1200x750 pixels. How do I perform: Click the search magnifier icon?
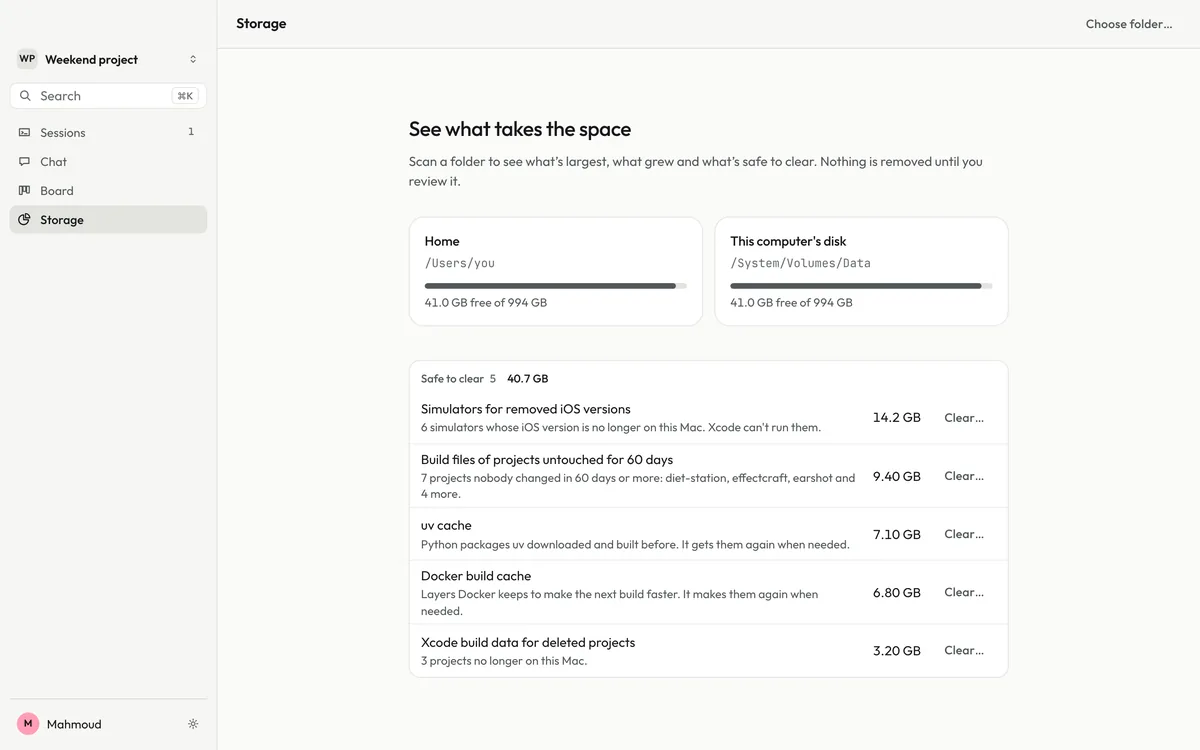(x=26, y=96)
